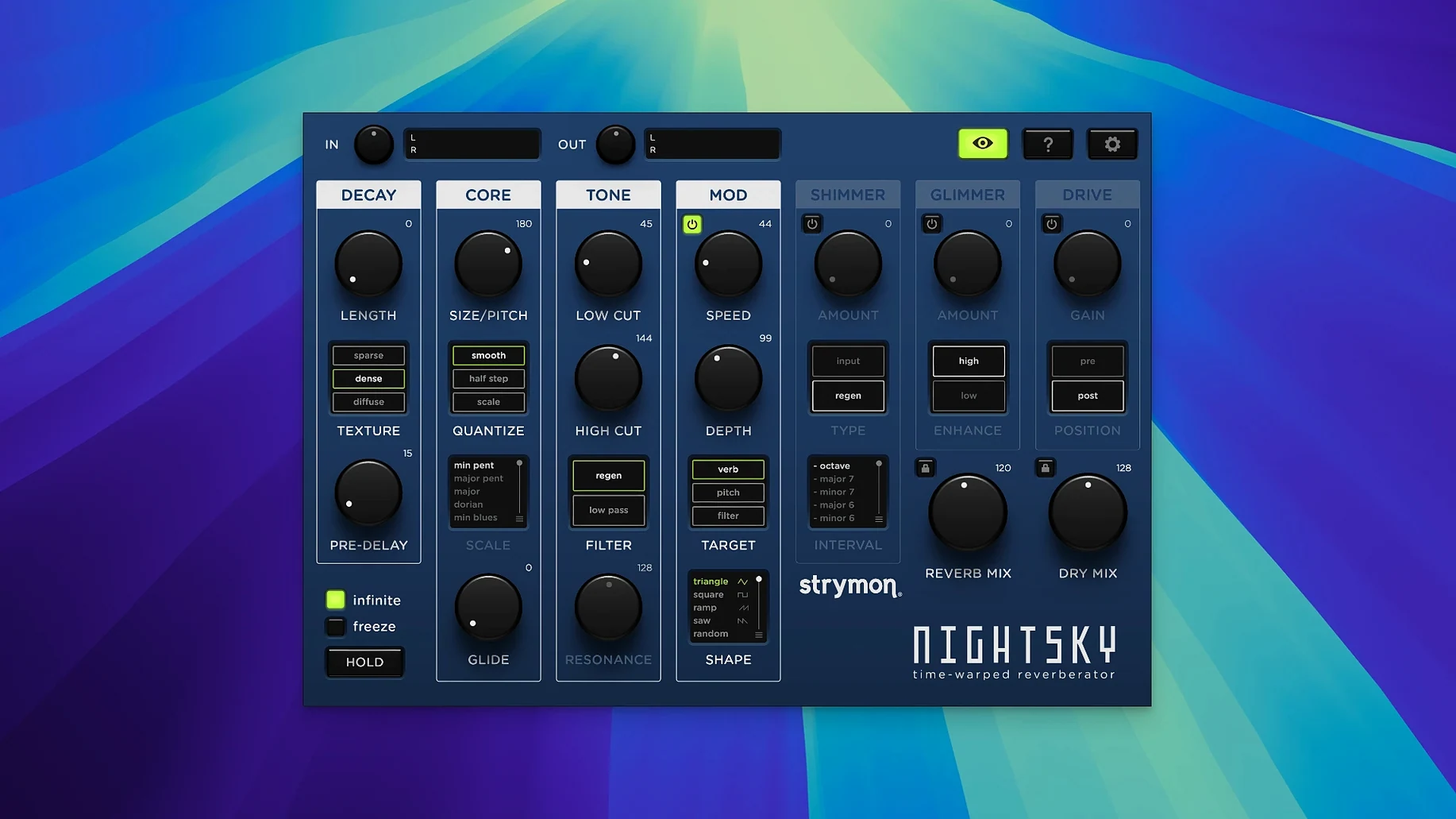Select diffuse texture
This screenshot has height=819, width=1456.
368,402
